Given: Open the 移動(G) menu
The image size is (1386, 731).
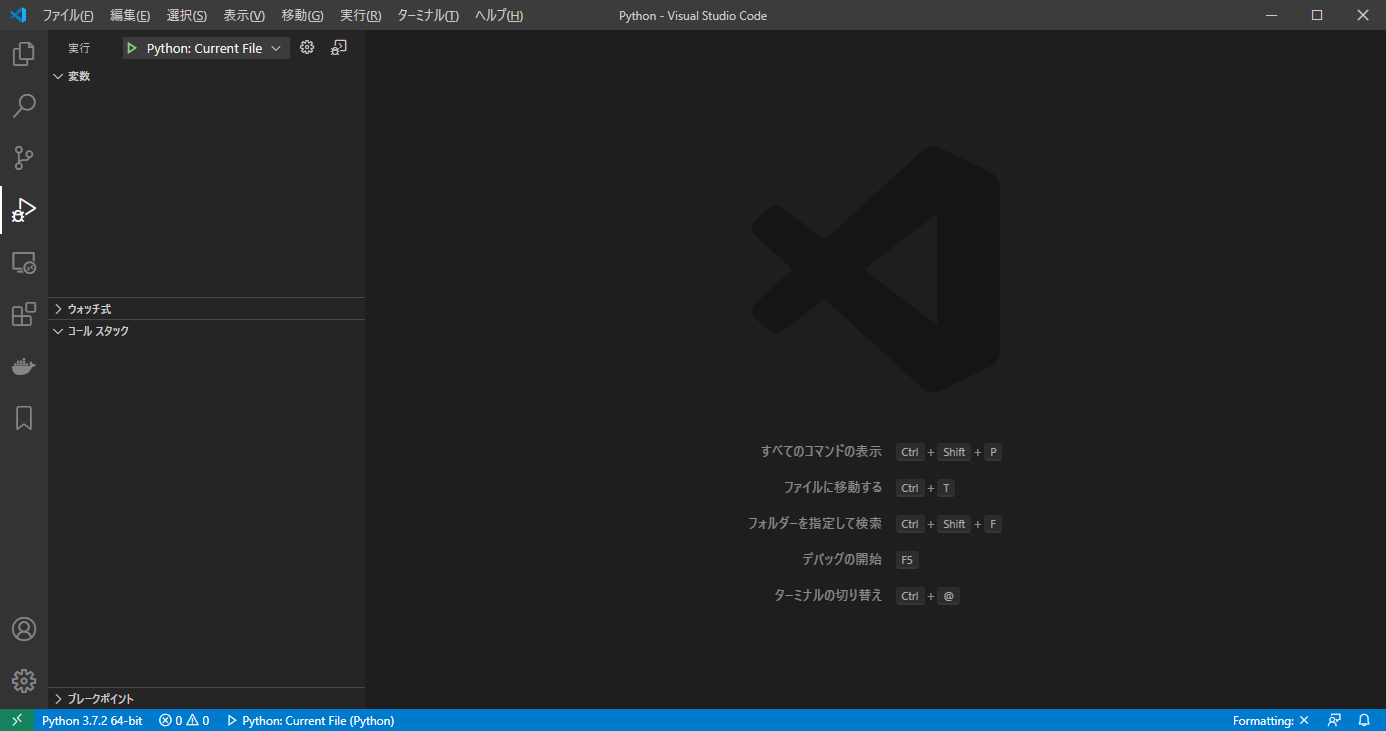Looking at the screenshot, I should (x=302, y=15).
